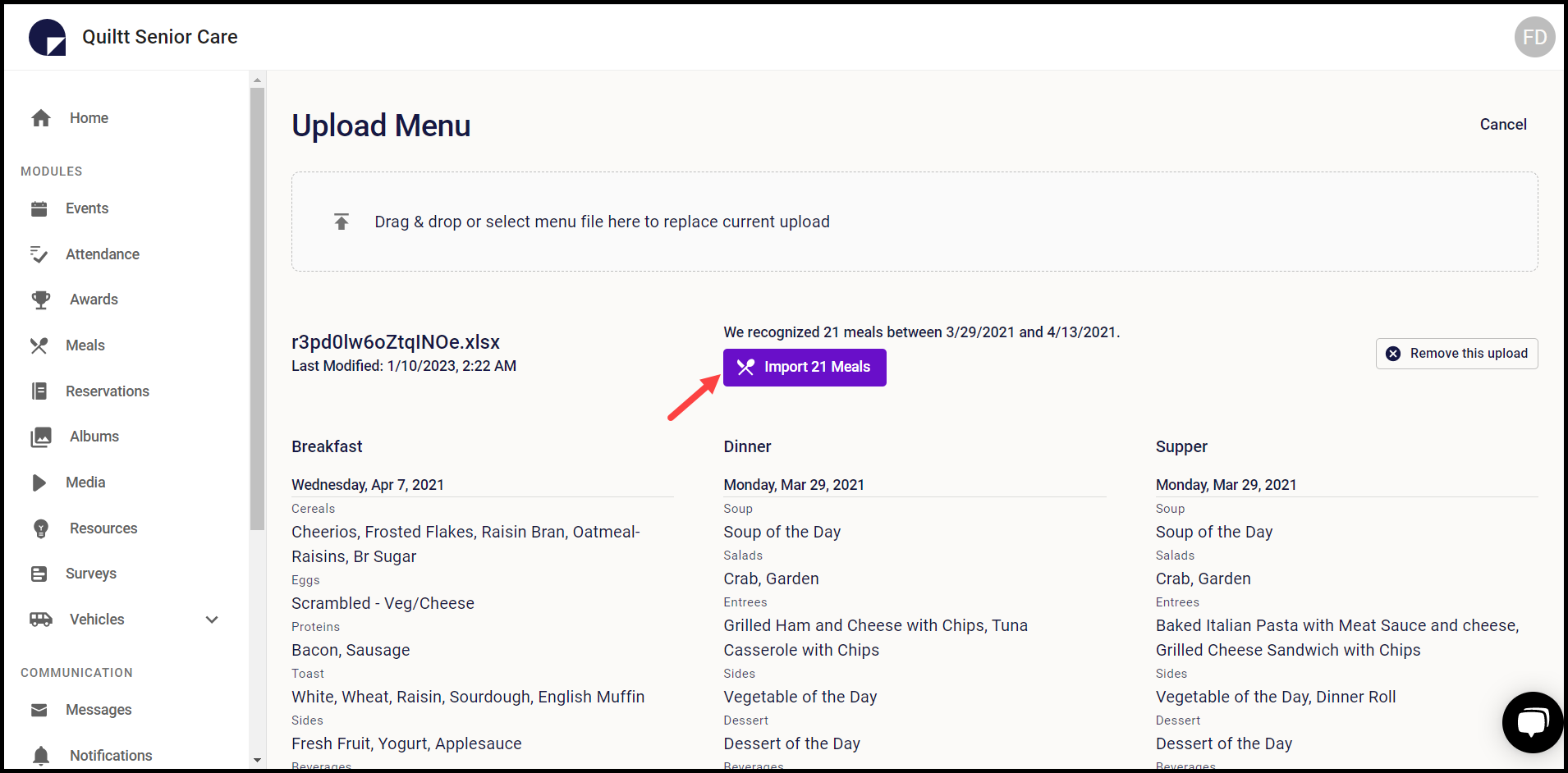The image size is (1568, 773).
Task: Click the Messages envelope icon
Action: (39, 710)
